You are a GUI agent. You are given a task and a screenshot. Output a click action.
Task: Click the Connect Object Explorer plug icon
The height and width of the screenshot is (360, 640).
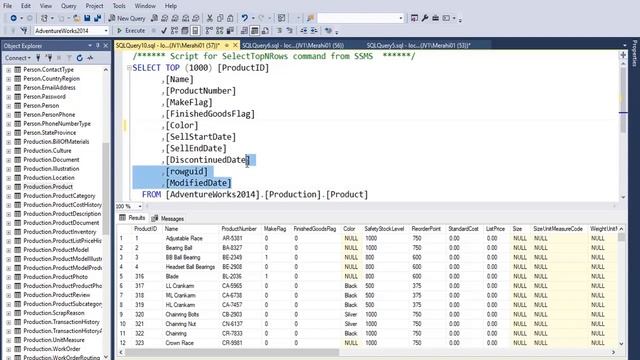tap(38, 58)
